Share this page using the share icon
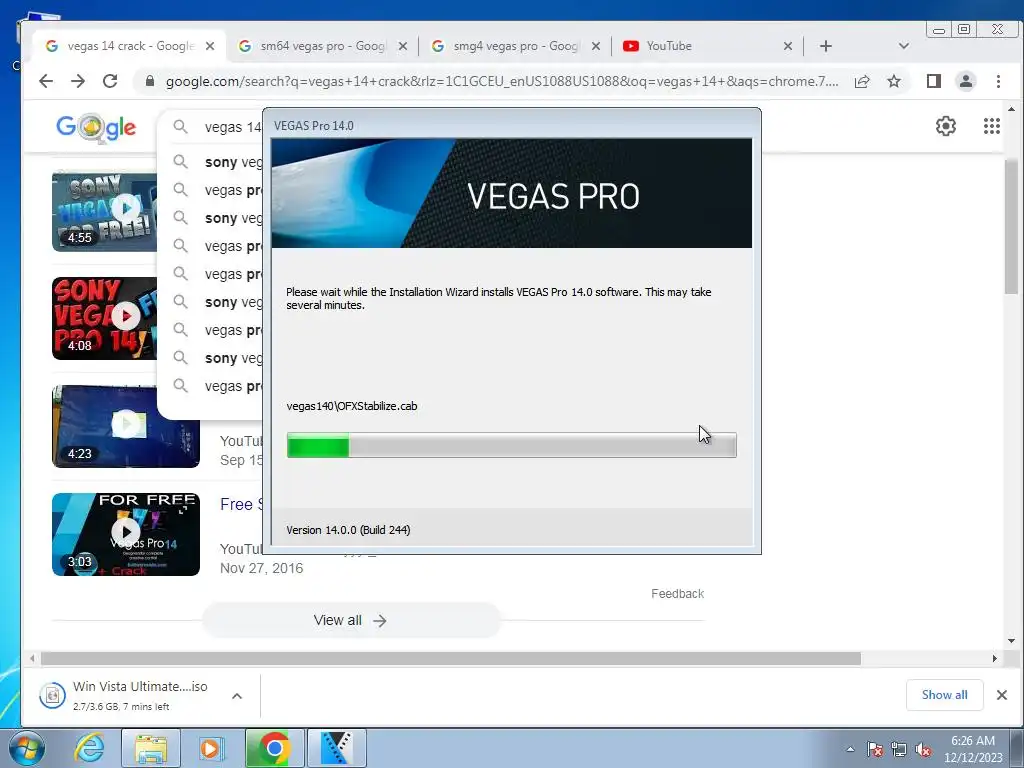1024x768 pixels. pyautogui.click(x=862, y=81)
